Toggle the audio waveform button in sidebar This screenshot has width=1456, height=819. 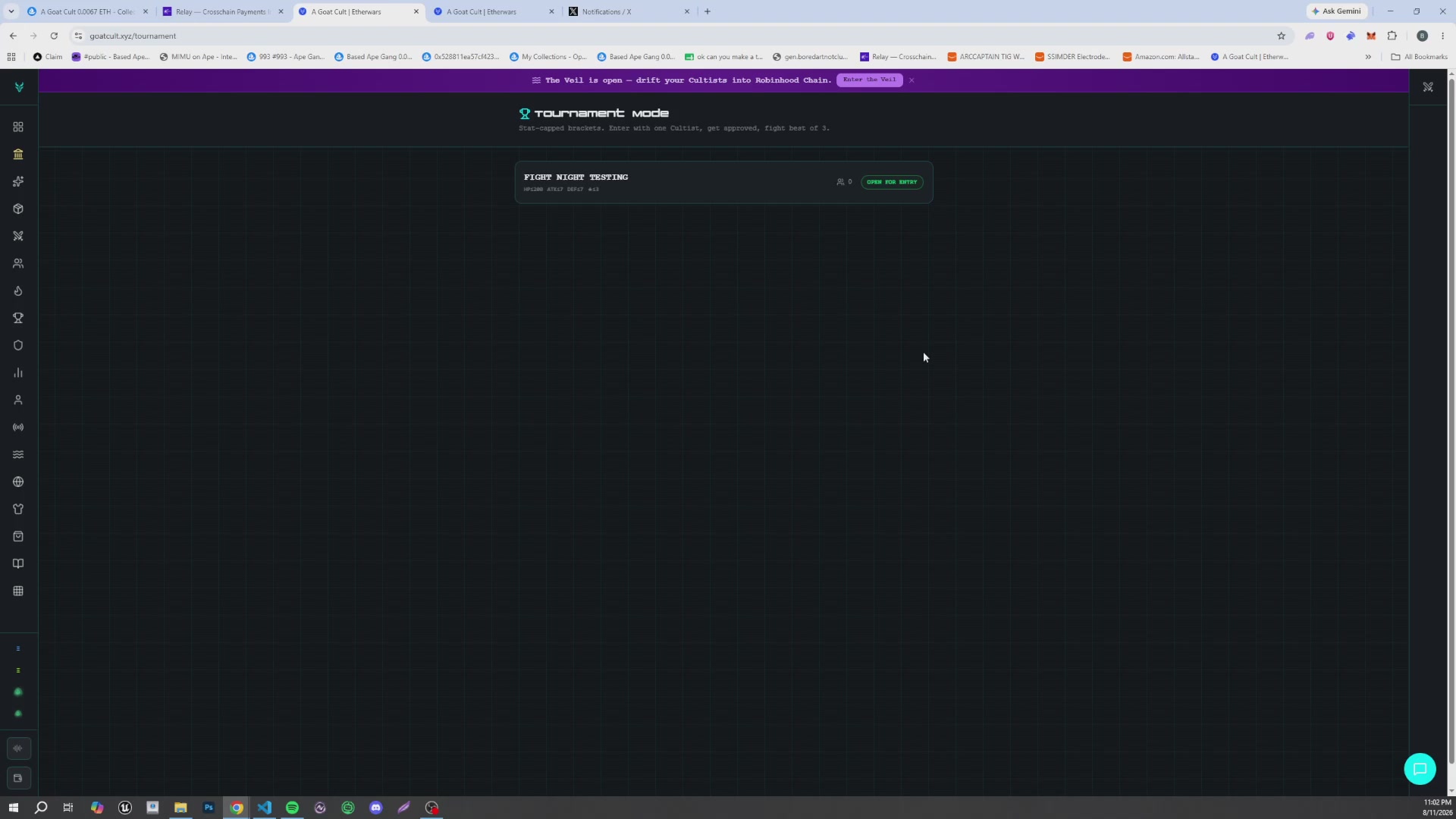point(18,748)
